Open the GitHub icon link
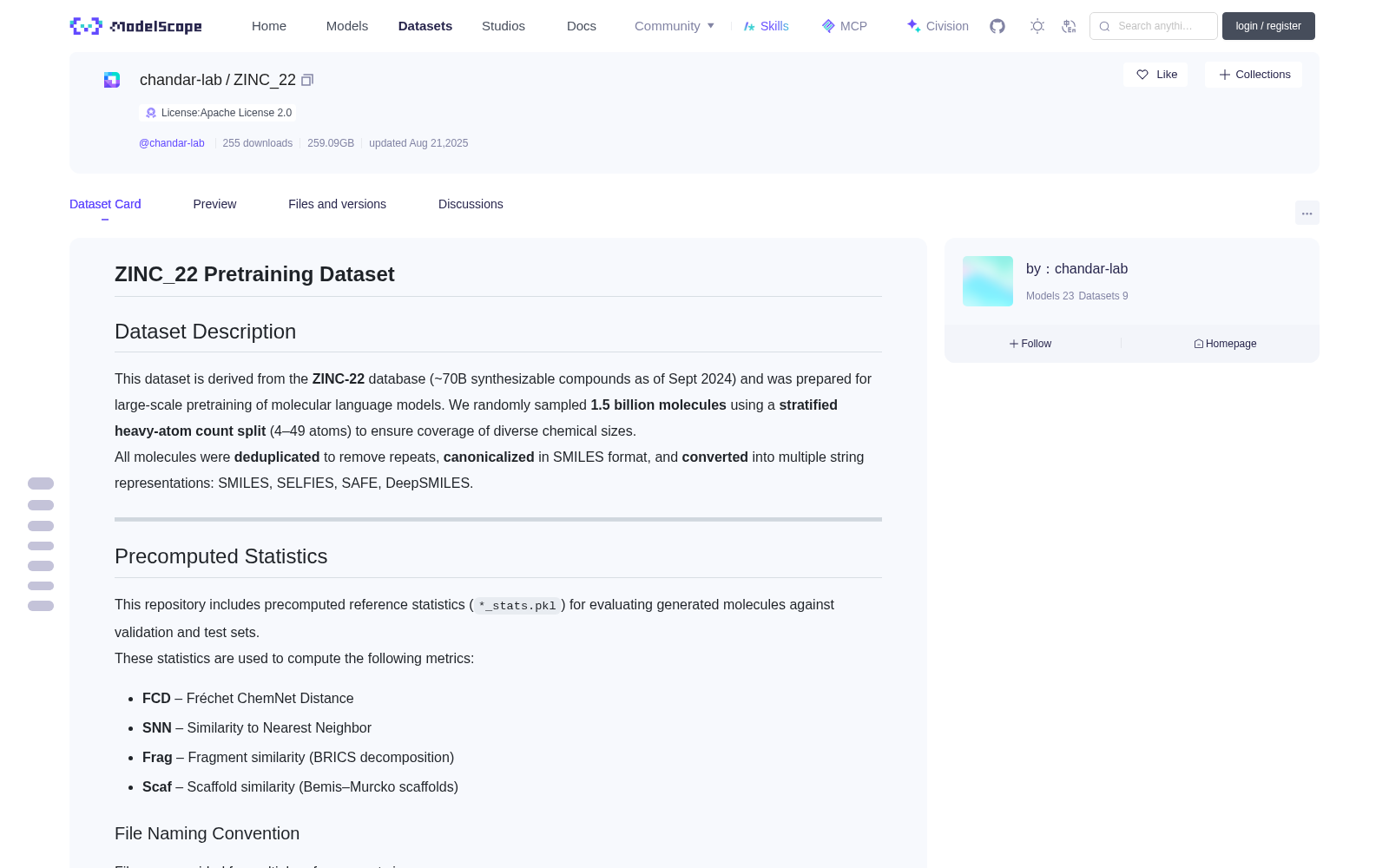1389x868 pixels. [997, 26]
